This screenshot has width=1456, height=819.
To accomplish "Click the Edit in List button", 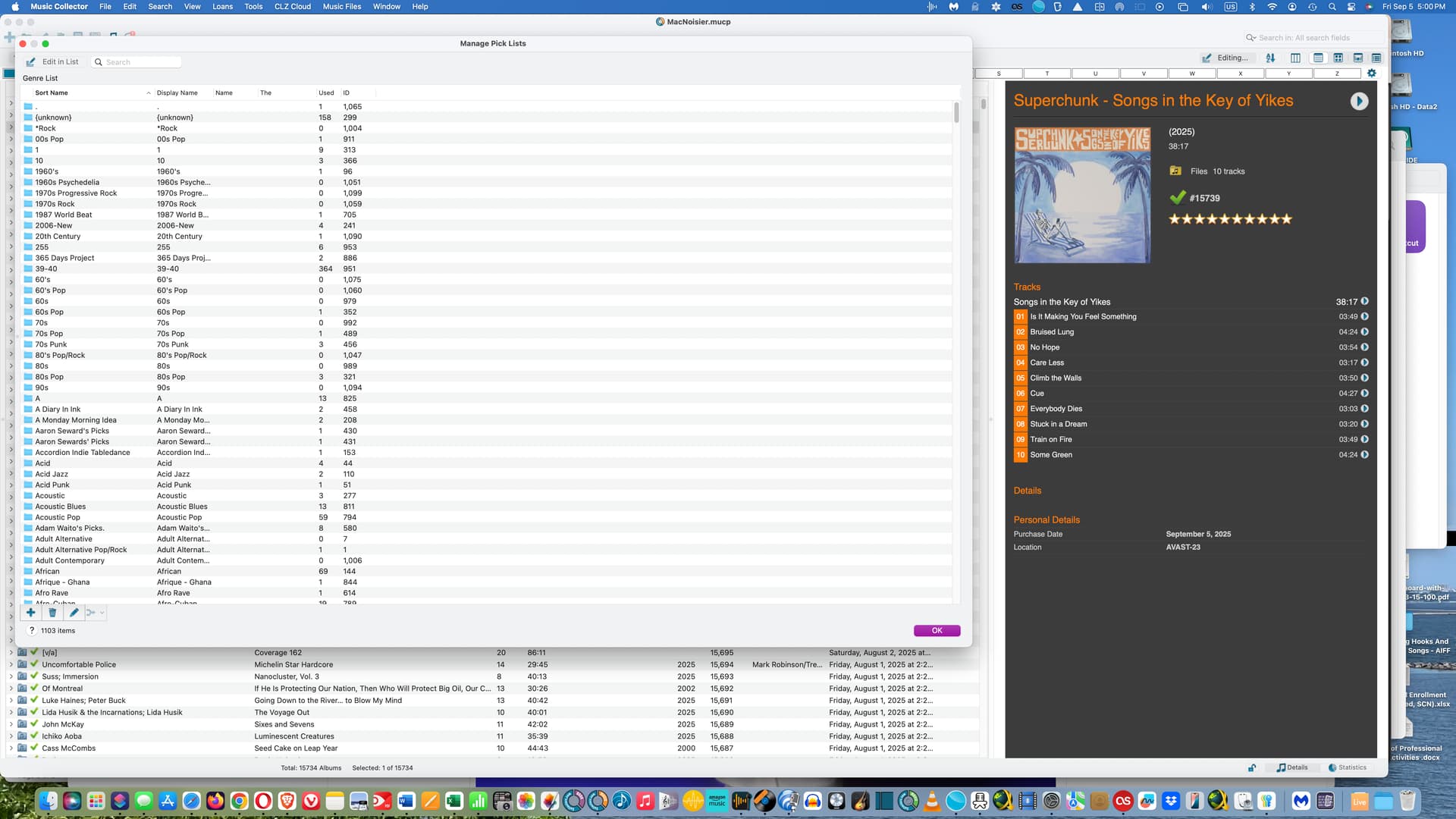I will (x=52, y=62).
